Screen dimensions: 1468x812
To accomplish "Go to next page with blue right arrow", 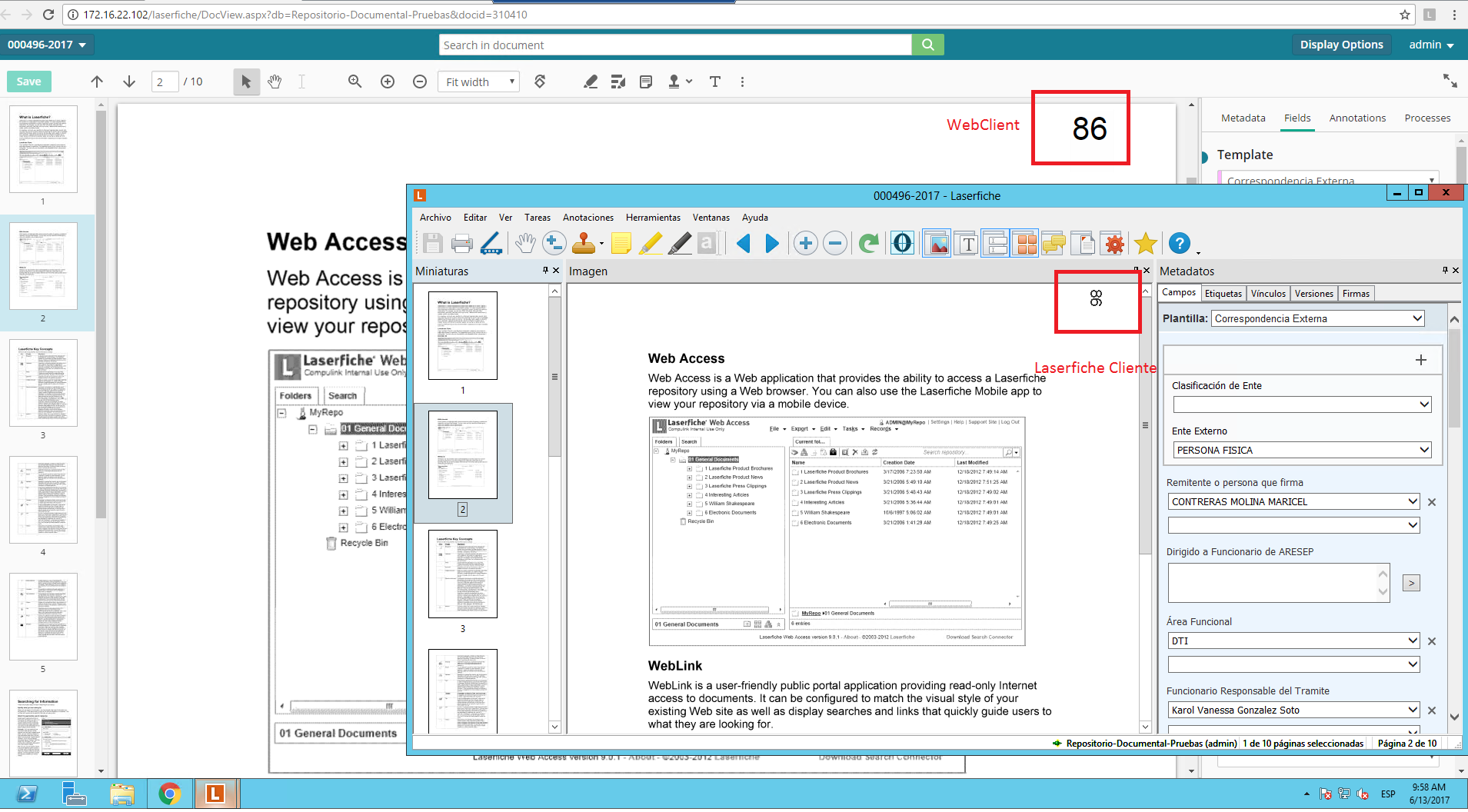I will [772, 244].
